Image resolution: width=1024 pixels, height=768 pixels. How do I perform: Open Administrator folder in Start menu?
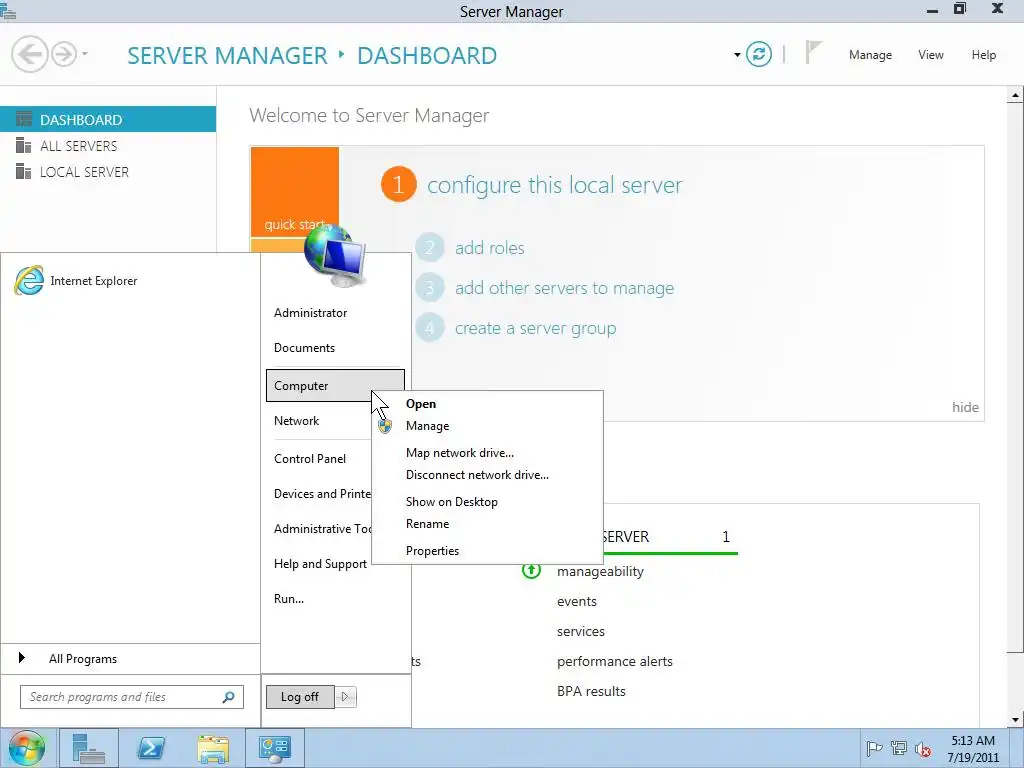tap(310, 313)
